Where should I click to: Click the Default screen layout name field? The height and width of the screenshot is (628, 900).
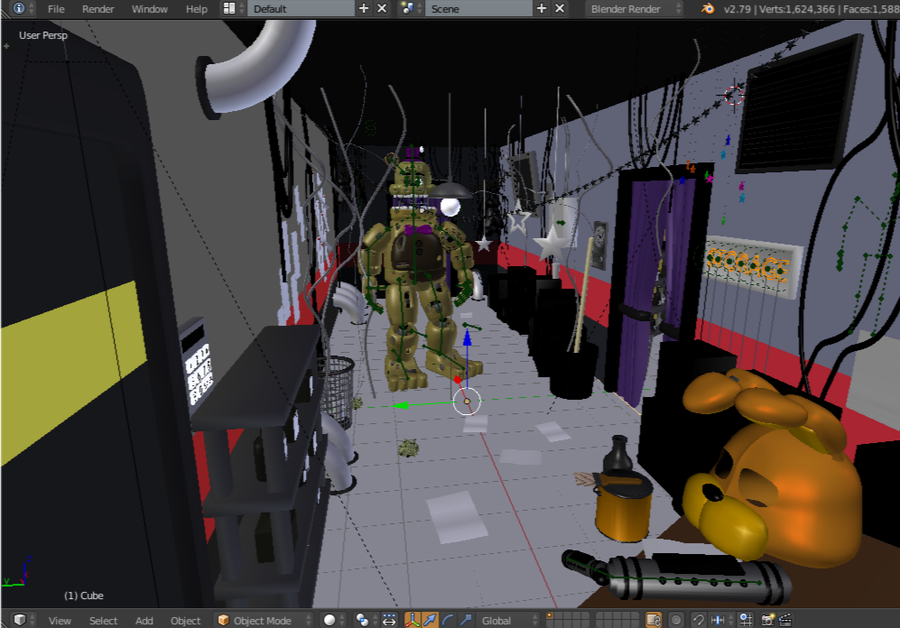[x=301, y=9]
